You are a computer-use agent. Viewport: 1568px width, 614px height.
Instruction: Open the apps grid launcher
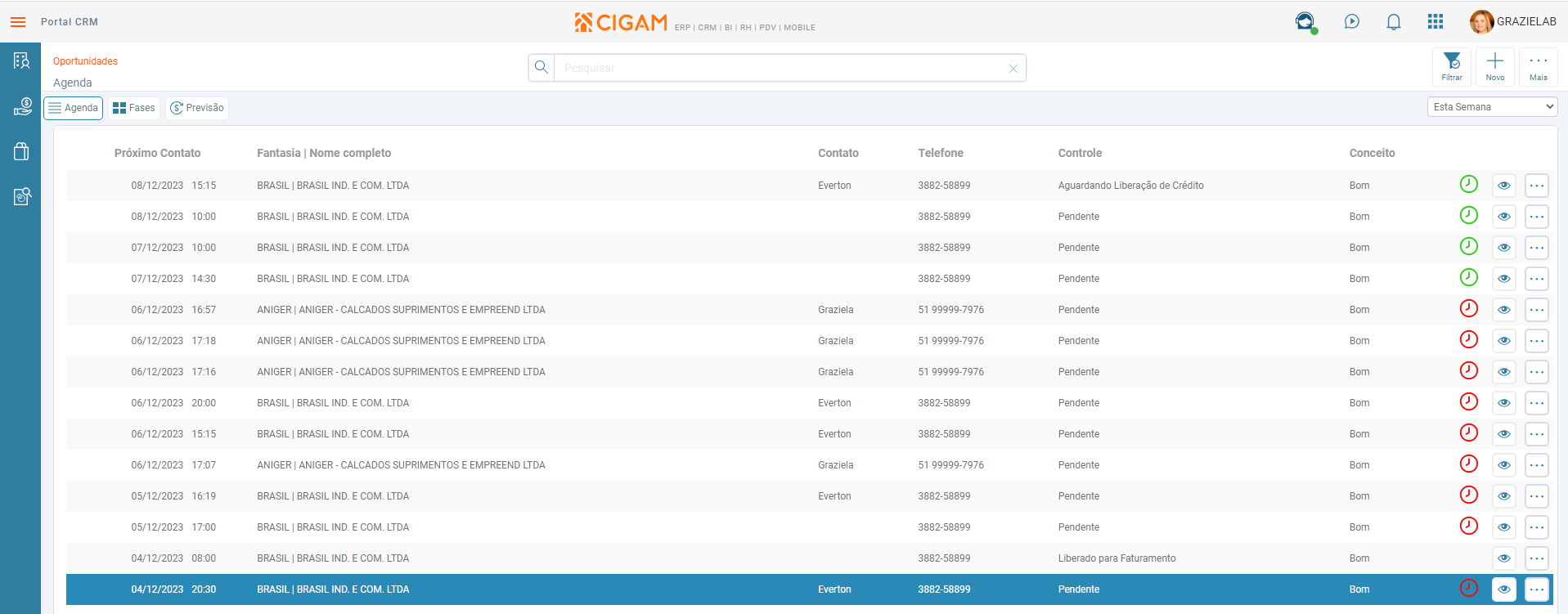[x=1435, y=21]
